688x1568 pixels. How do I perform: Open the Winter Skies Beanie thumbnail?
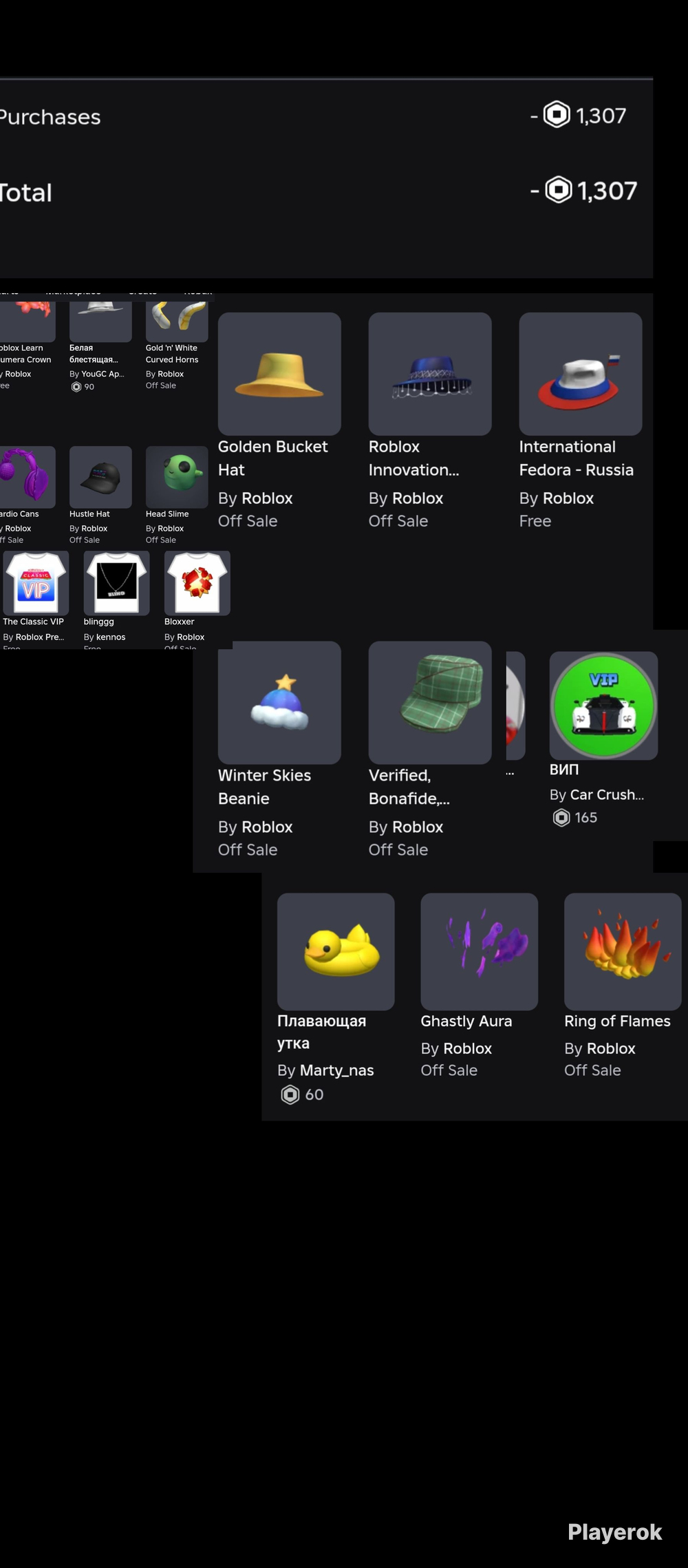click(279, 703)
